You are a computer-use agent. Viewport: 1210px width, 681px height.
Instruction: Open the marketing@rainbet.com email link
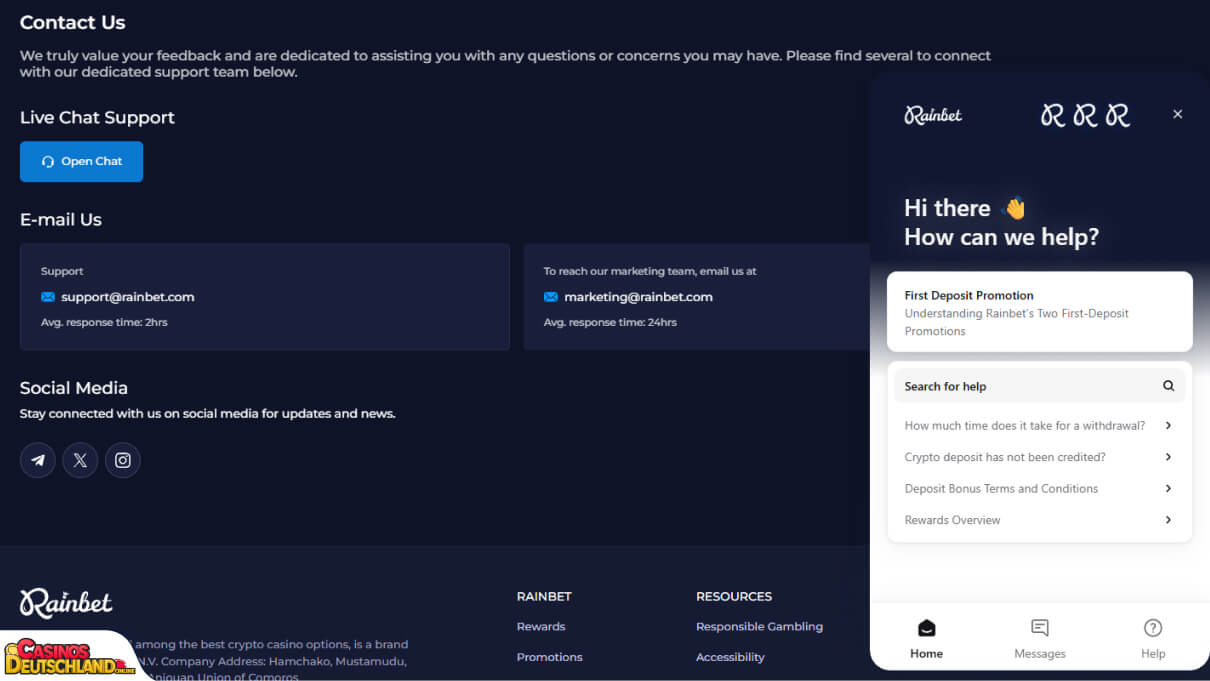638,297
